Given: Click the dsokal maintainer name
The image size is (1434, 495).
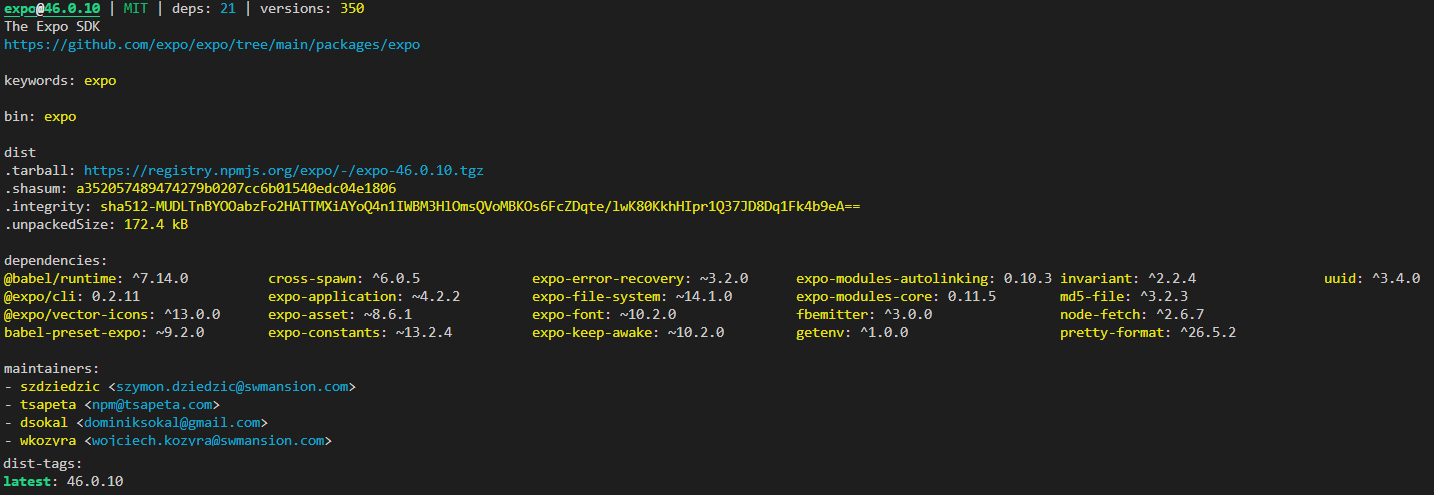Looking at the screenshot, I should [x=44, y=423].
